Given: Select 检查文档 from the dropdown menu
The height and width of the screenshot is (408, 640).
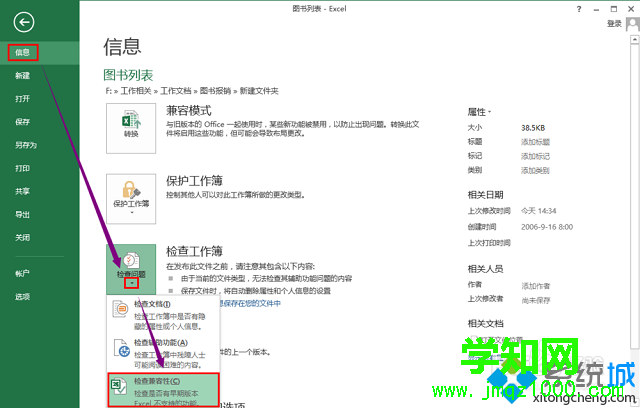Looking at the screenshot, I should pos(163,315).
